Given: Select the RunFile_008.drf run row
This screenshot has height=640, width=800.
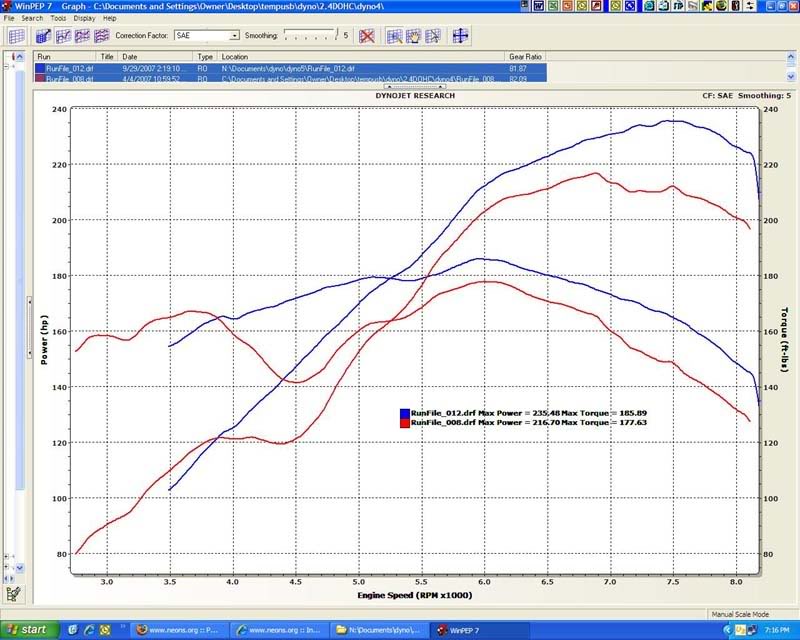Looking at the screenshot, I should pyautogui.click(x=291, y=78).
